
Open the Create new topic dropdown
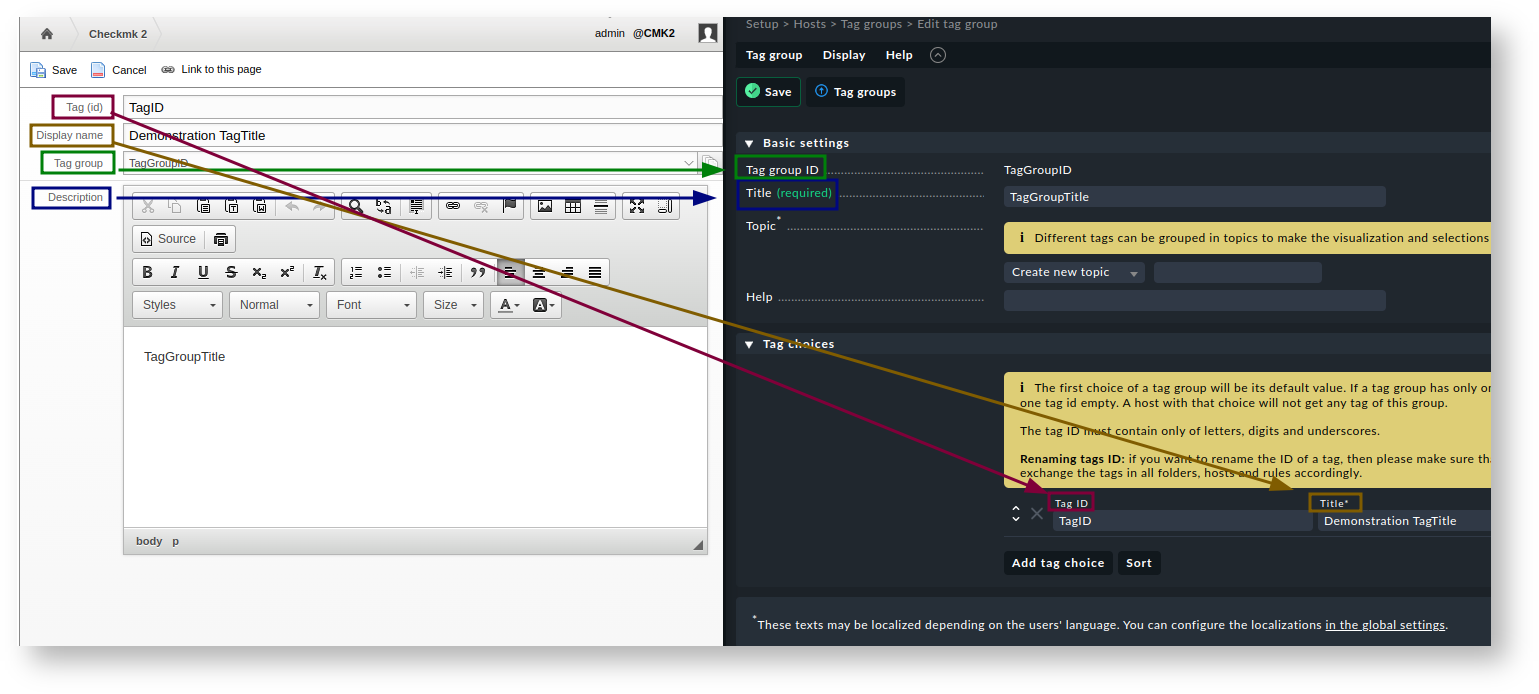pos(1074,272)
